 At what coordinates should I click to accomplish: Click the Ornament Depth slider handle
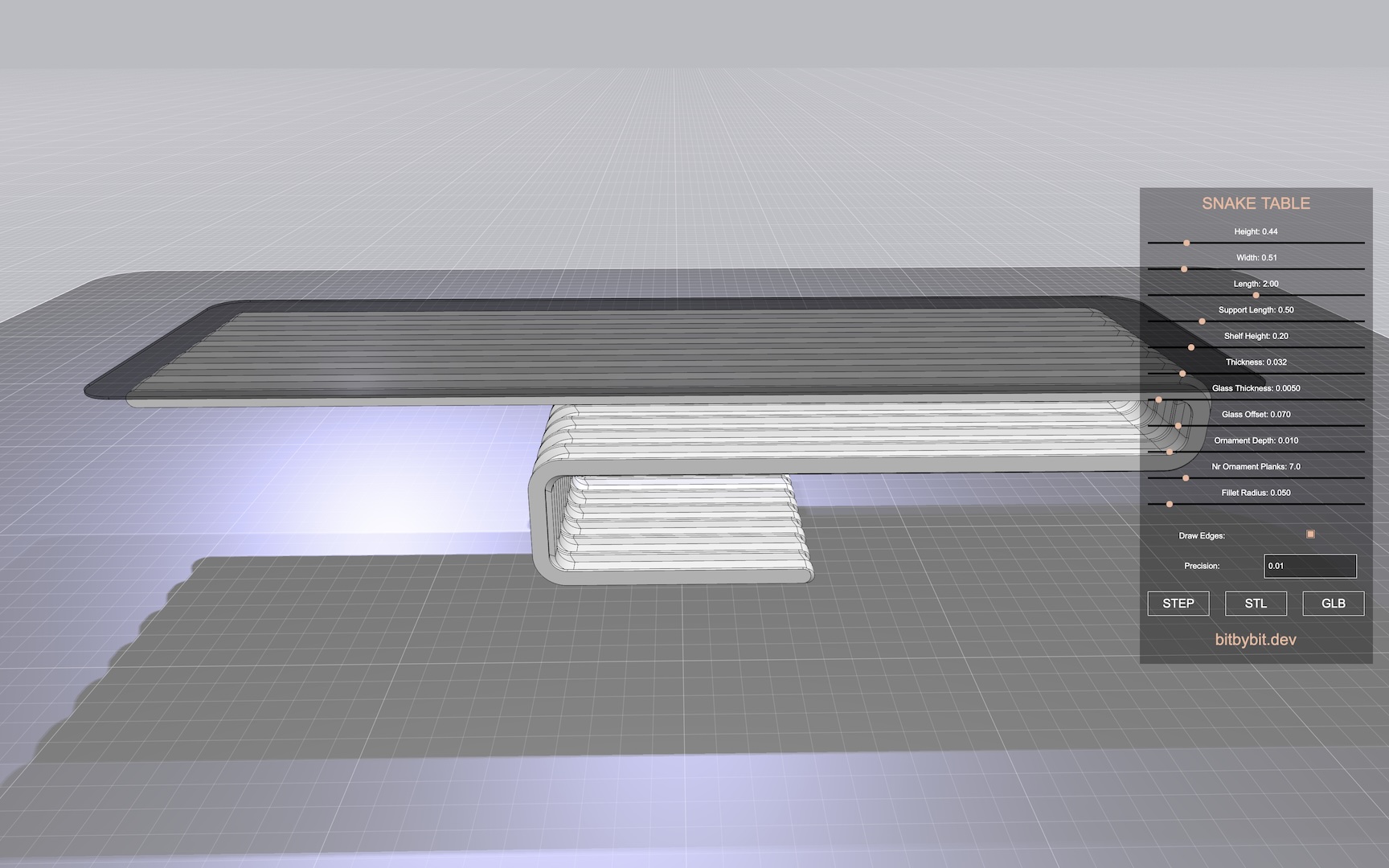coord(1170,452)
